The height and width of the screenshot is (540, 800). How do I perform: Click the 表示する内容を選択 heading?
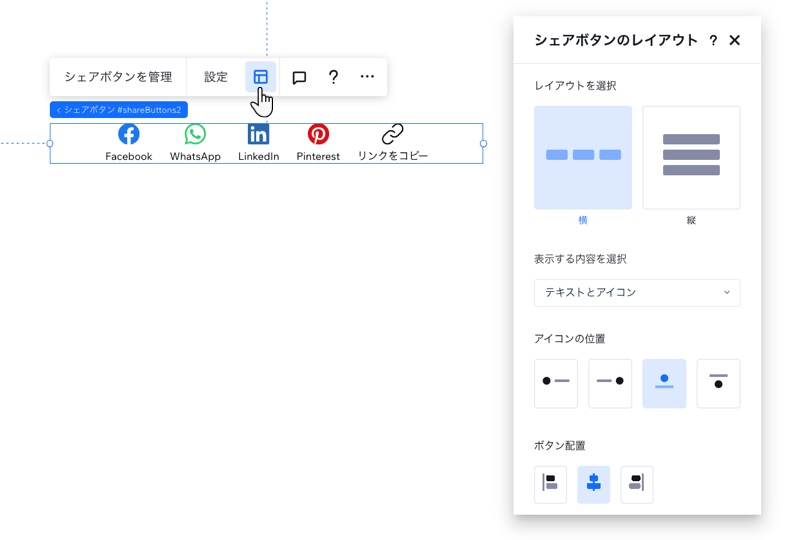pyautogui.click(x=580, y=259)
